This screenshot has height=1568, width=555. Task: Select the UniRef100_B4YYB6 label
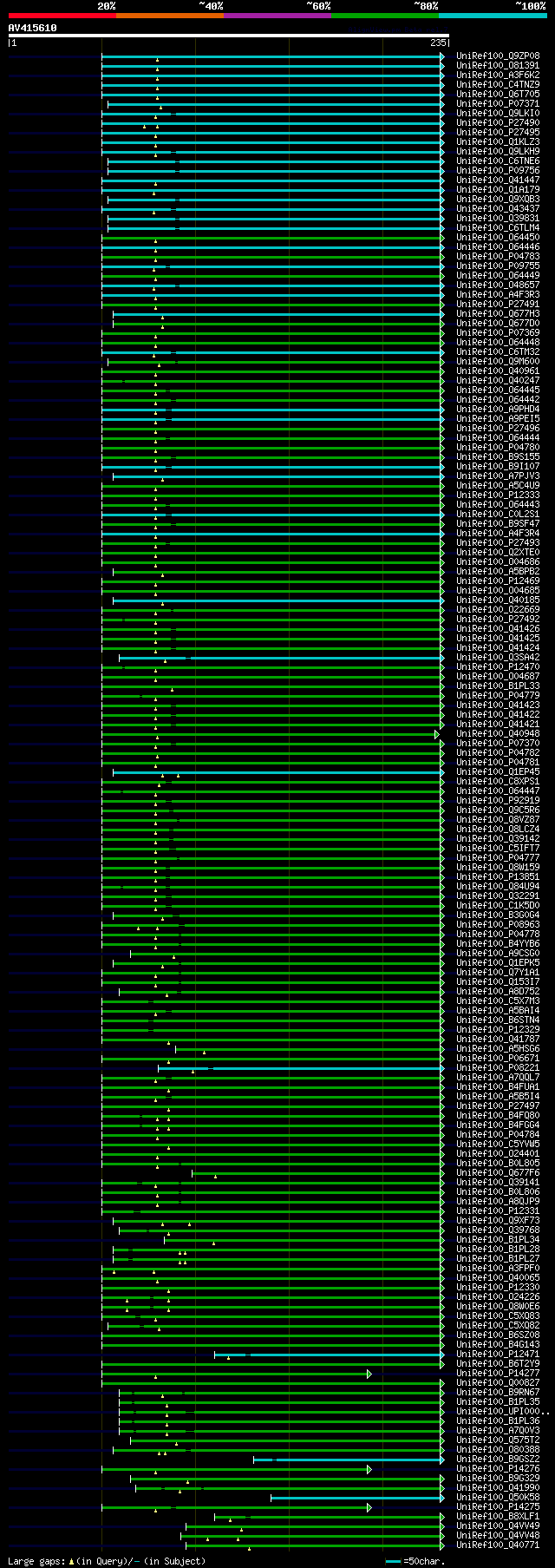tap(498, 943)
